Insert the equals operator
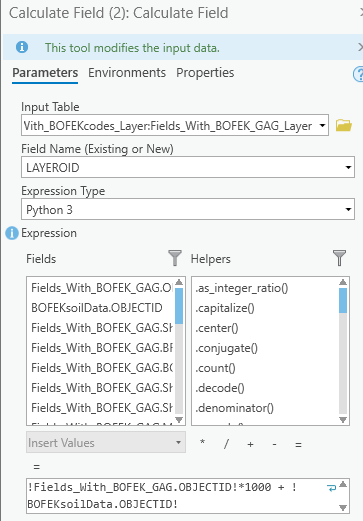This screenshot has width=363, height=521. [298, 445]
